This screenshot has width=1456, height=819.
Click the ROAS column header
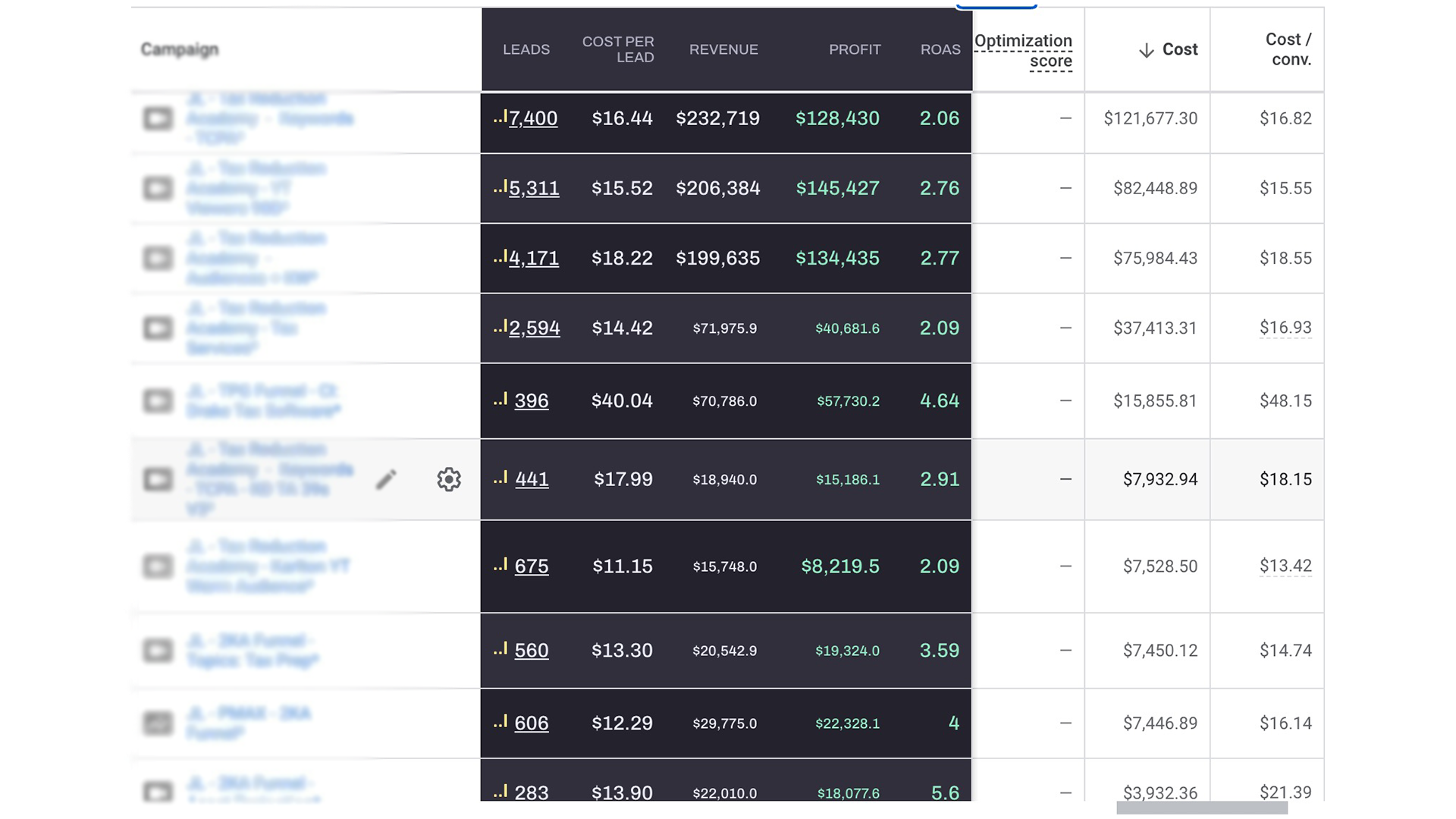point(940,49)
